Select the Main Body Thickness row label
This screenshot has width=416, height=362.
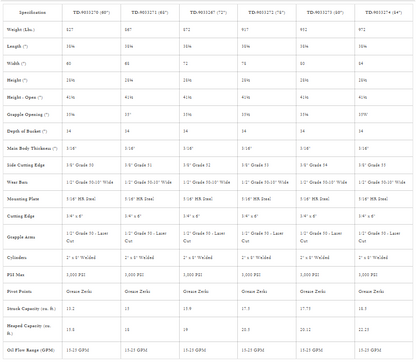click(32, 148)
